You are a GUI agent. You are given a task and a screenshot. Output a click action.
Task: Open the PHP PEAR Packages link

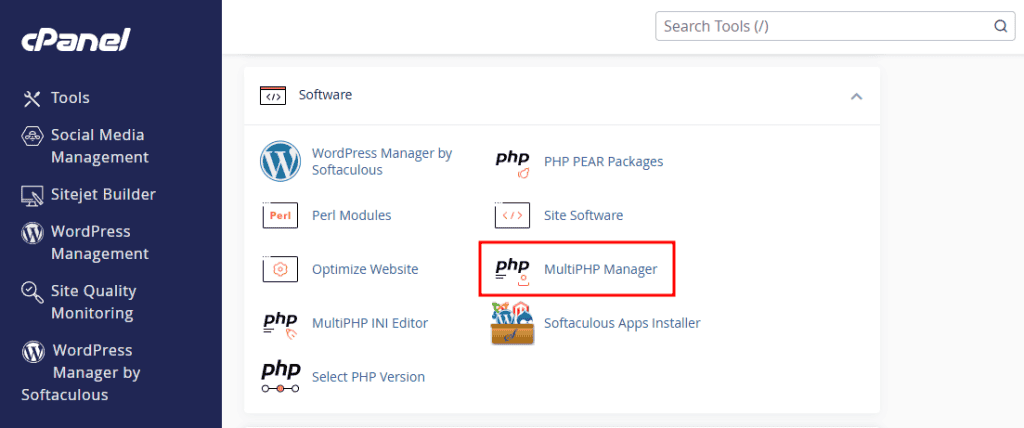tap(603, 161)
